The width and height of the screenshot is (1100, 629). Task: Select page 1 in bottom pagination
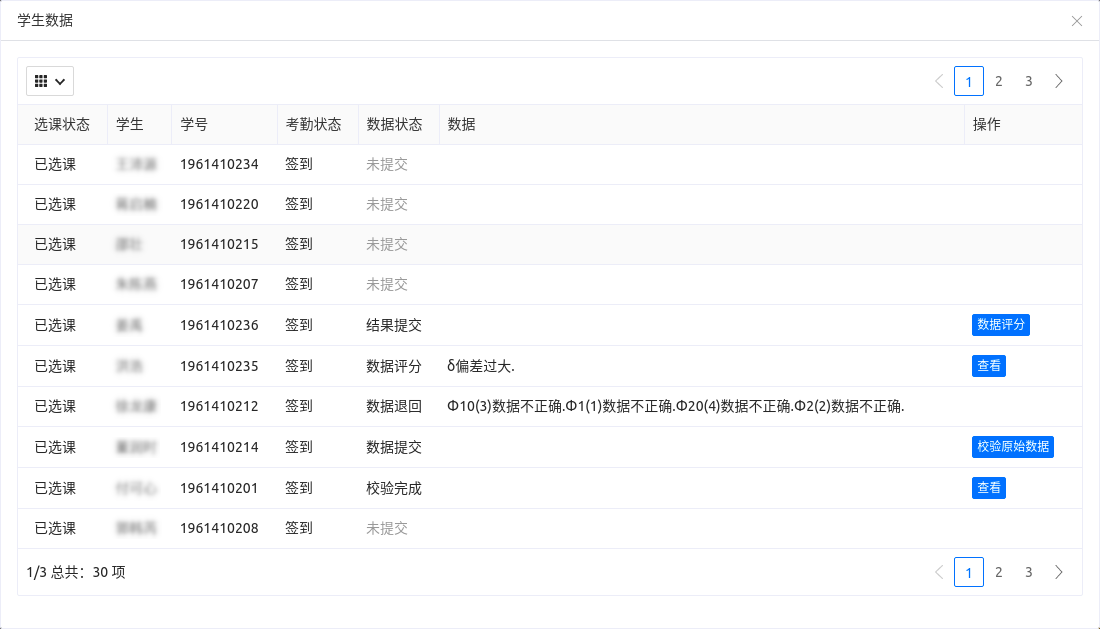click(968, 572)
